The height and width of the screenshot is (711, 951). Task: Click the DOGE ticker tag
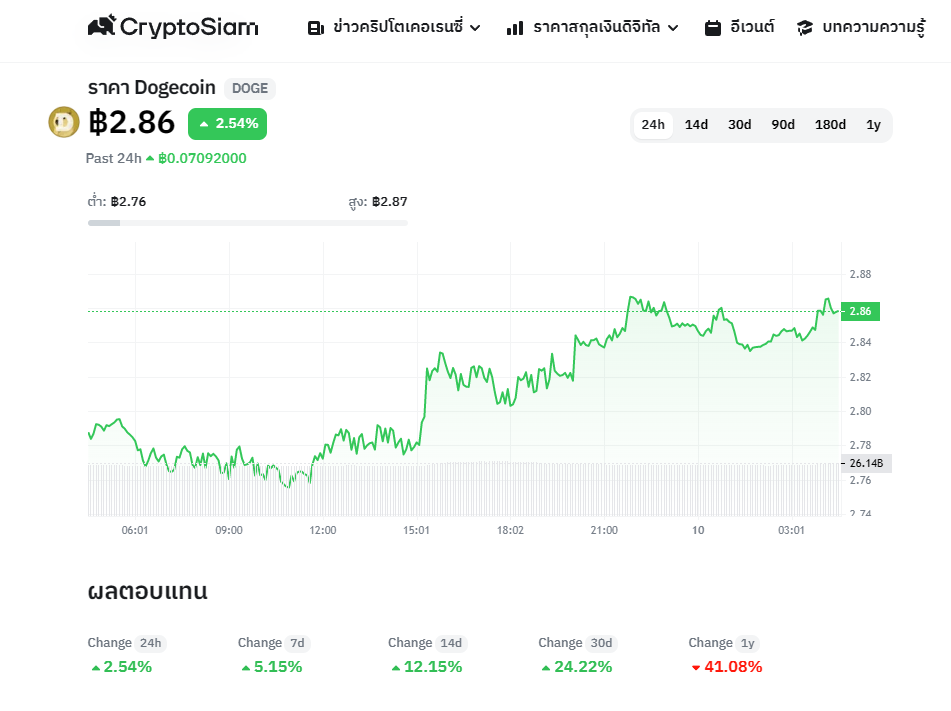[250, 89]
